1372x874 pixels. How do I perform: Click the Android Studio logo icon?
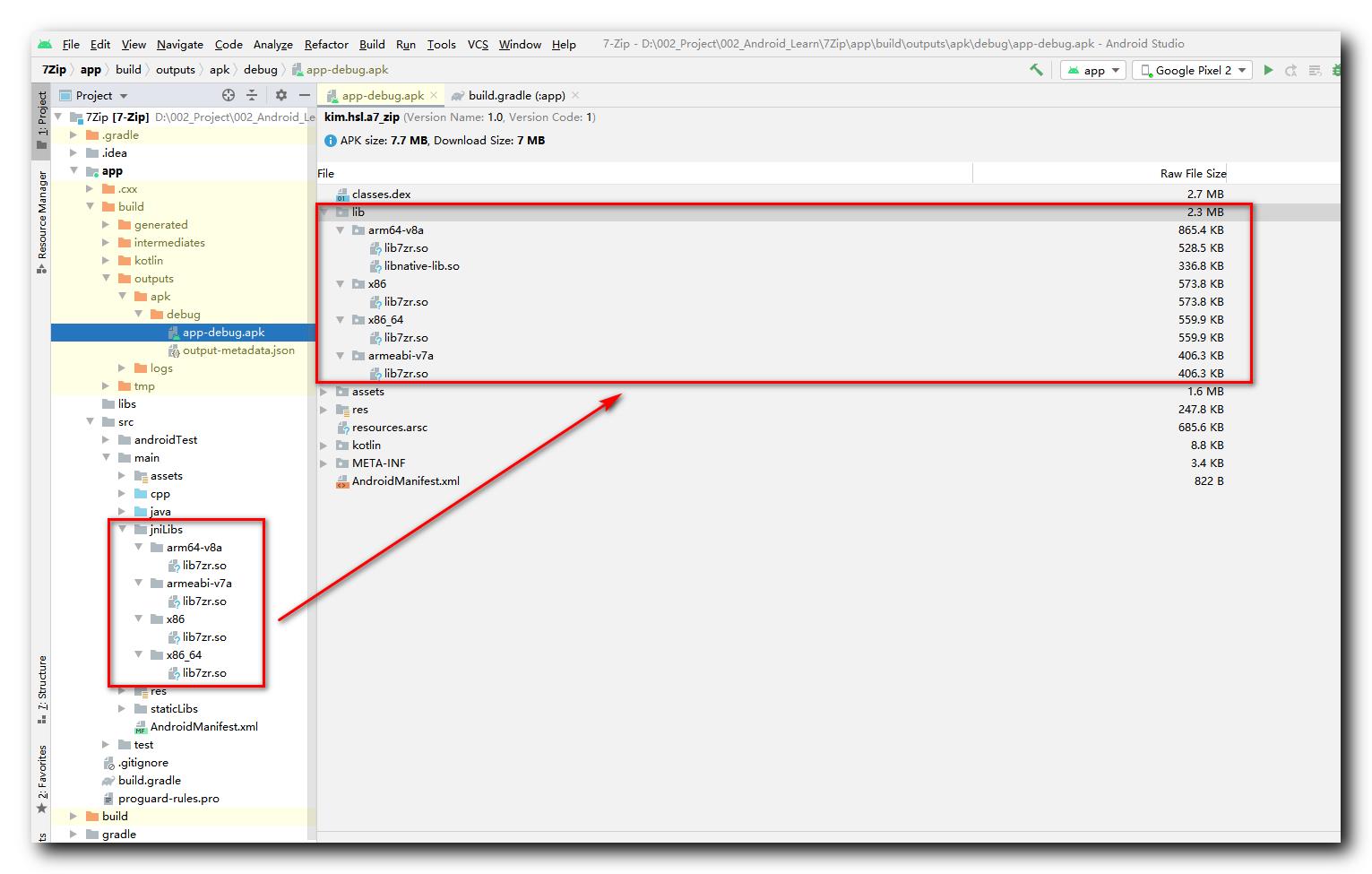[45, 44]
